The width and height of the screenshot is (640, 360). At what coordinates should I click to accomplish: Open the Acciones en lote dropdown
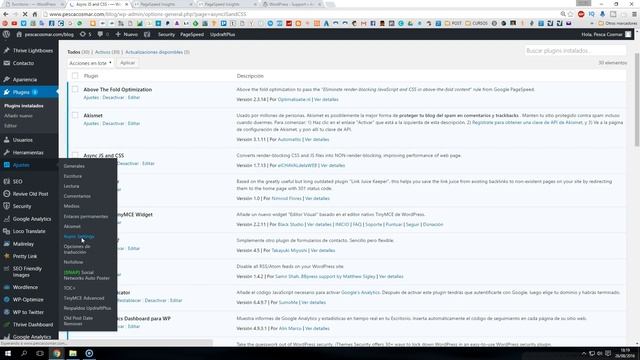tap(90, 63)
